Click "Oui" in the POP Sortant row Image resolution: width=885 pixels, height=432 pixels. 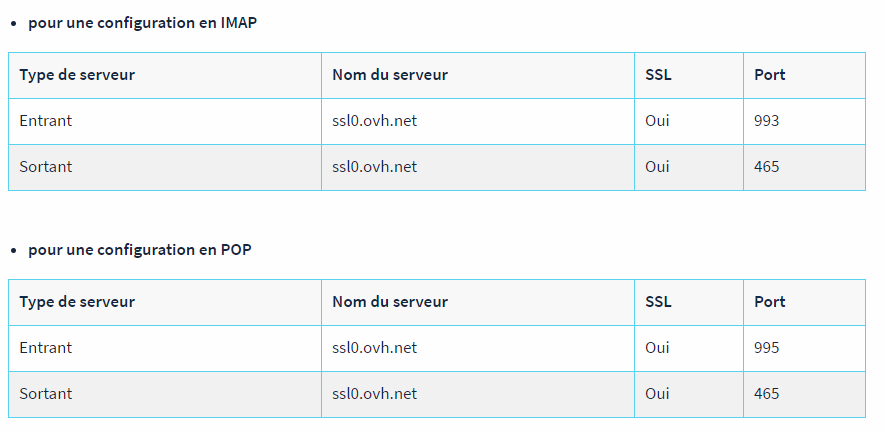657,394
